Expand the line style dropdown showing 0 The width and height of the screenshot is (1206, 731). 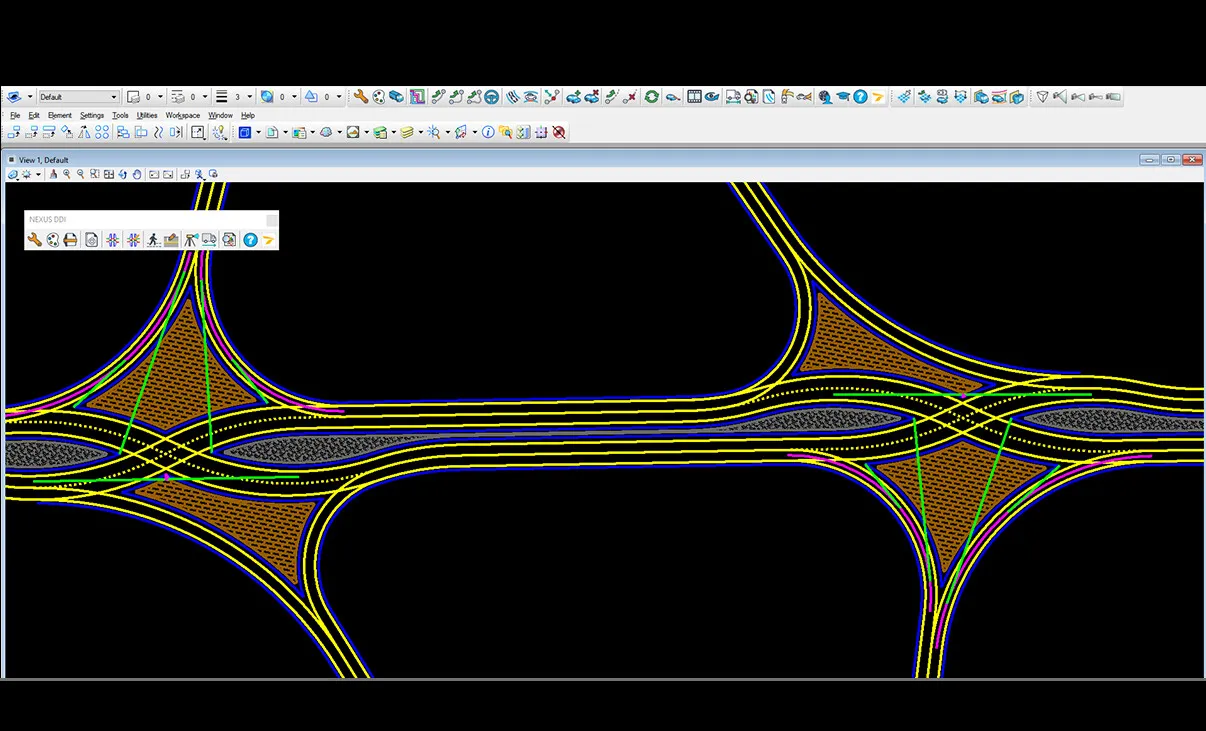point(205,97)
